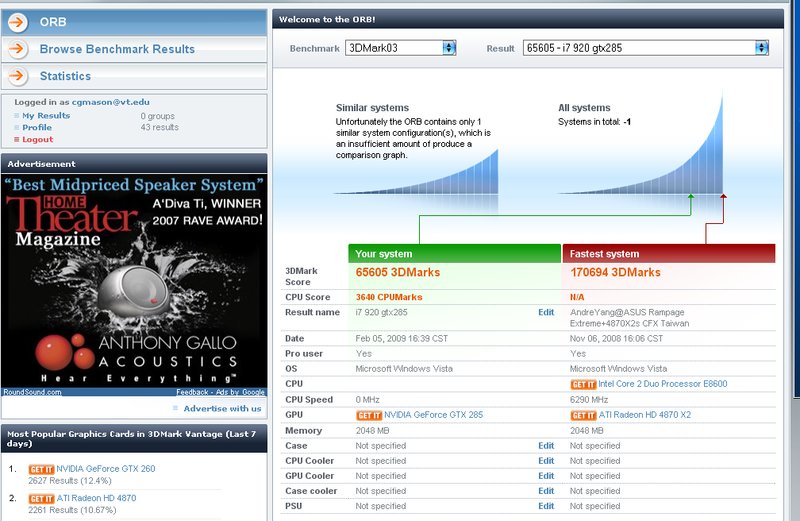The image size is (800, 521).
Task: Click the 170694 3DMarks score
Action: [615, 272]
